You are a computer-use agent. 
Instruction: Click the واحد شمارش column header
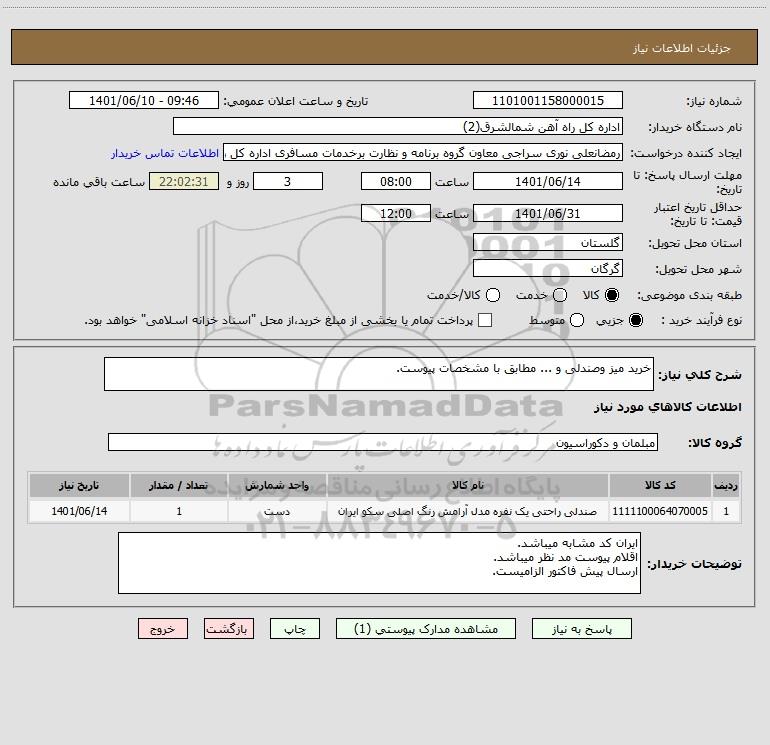277,485
